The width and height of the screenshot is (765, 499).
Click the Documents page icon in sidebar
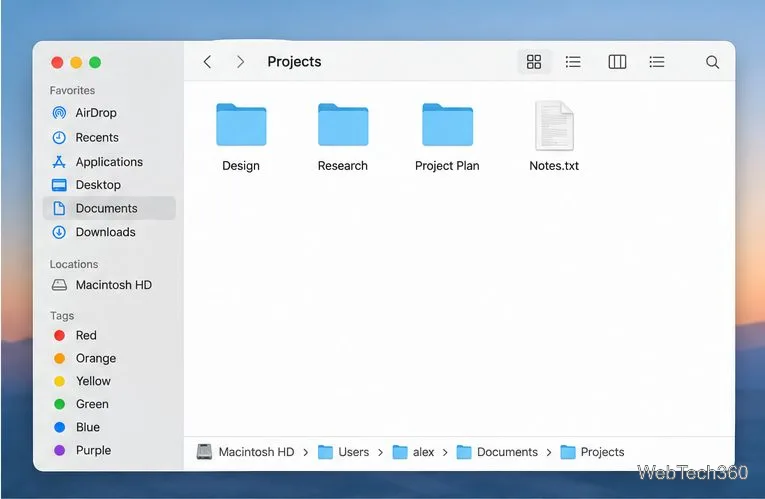pos(59,208)
